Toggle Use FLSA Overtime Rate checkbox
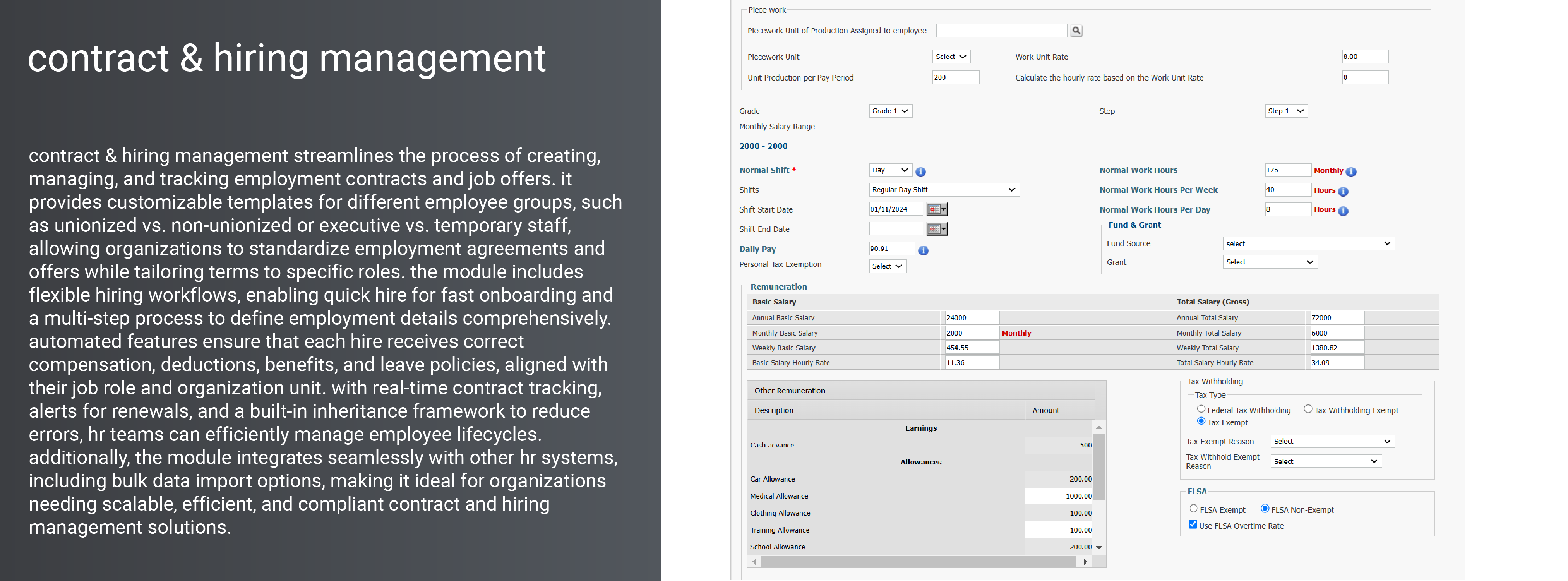Screen dimensions: 1568x581 click(1193, 524)
